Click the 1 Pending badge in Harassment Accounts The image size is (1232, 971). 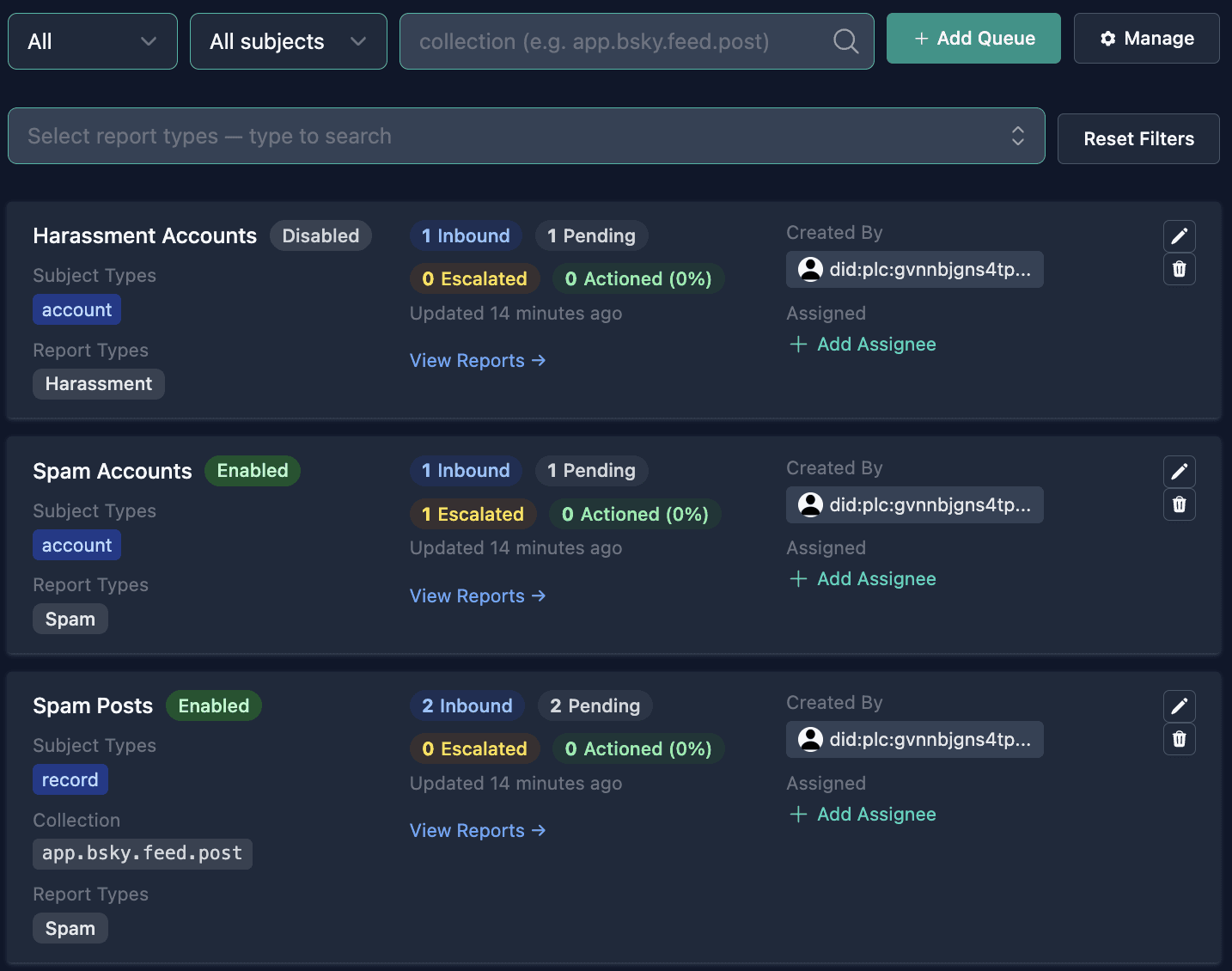point(591,235)
